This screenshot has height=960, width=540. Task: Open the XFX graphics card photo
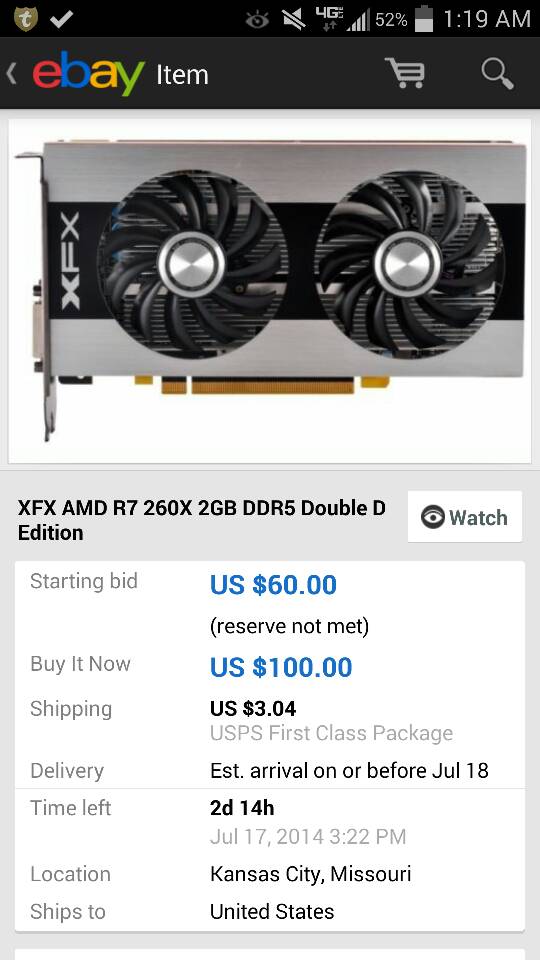269,291
